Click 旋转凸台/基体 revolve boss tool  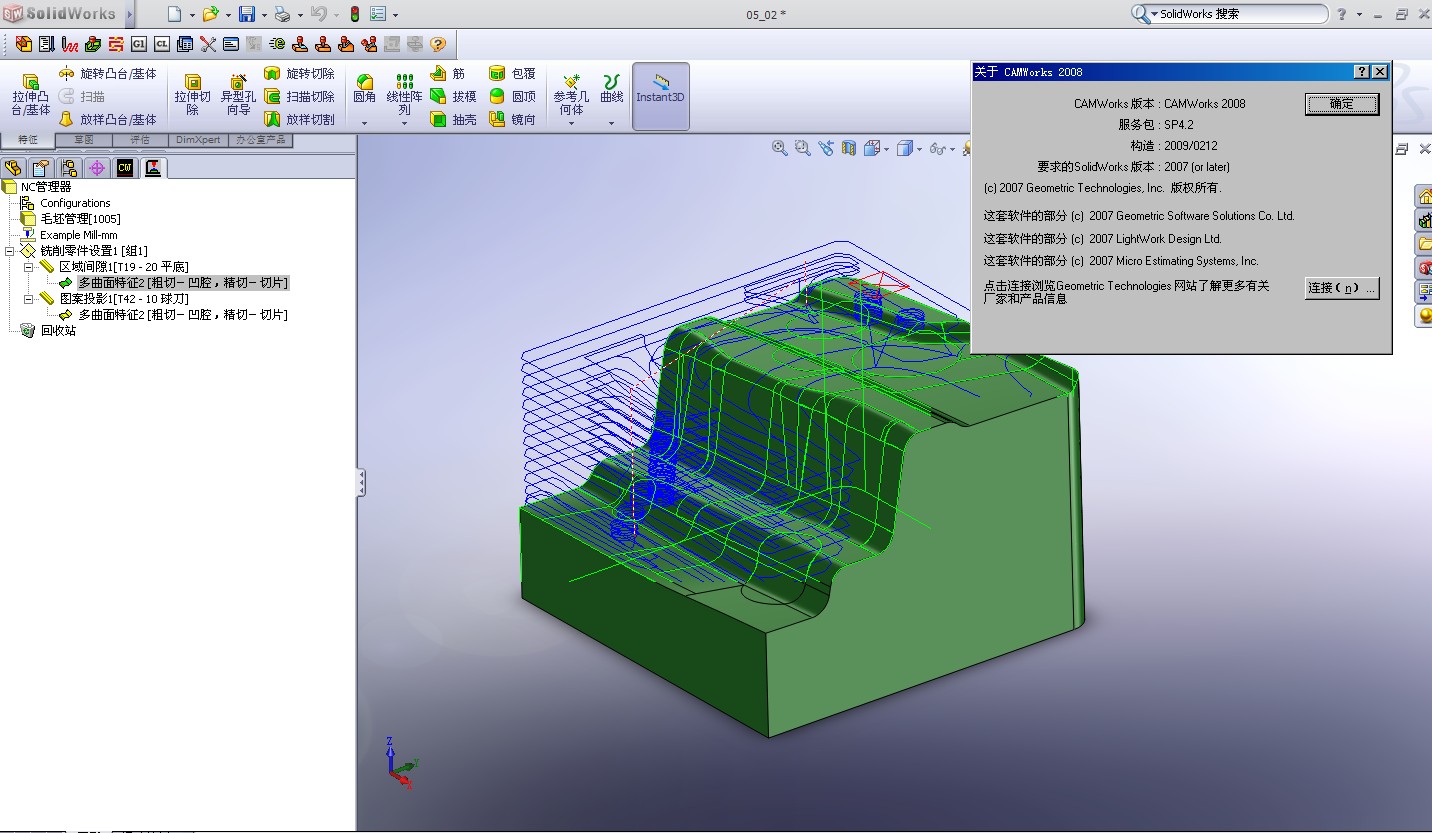[108, 74]
